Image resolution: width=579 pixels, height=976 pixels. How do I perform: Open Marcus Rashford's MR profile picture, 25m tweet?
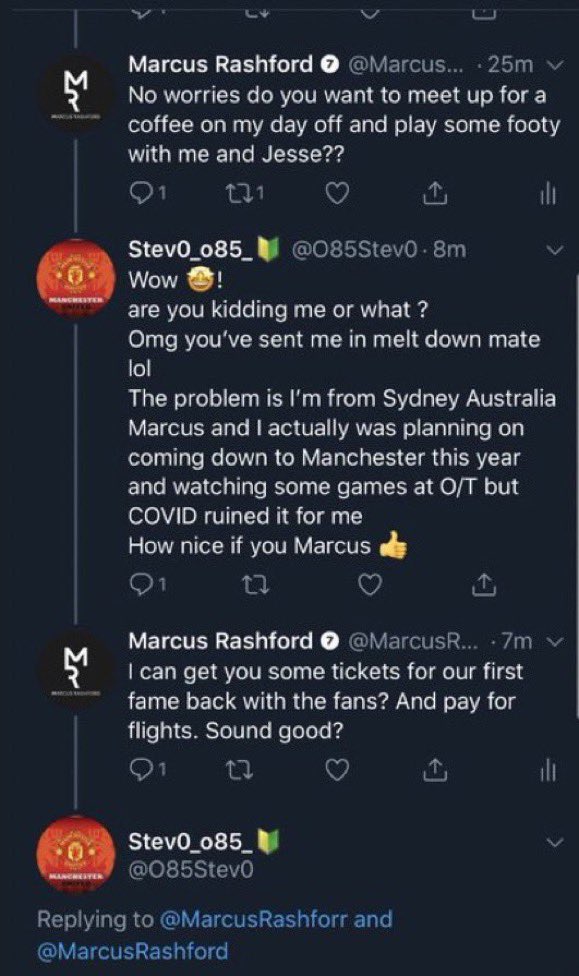point(75,93)
